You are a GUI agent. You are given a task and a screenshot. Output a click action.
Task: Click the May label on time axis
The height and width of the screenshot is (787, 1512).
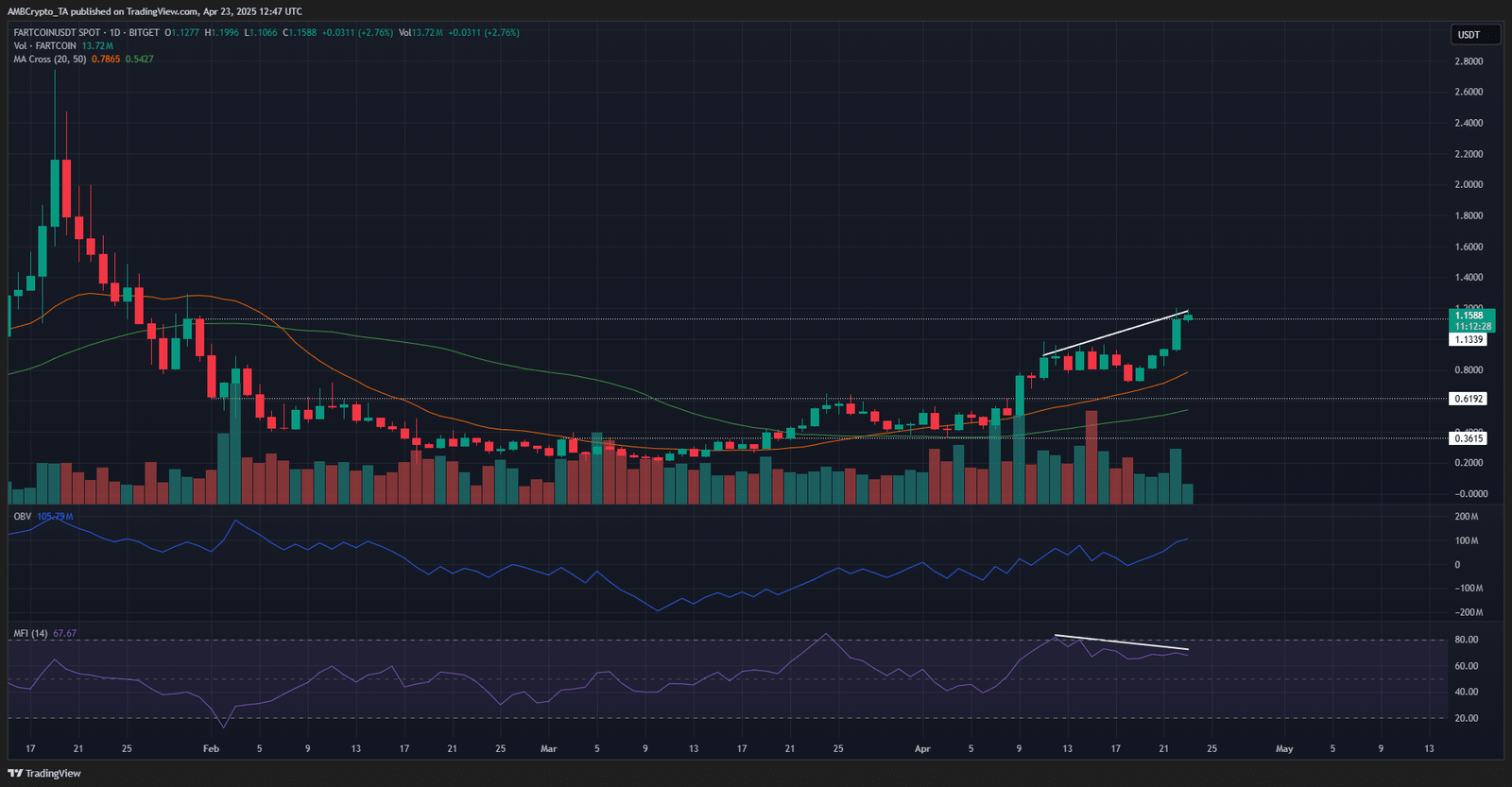point(1284,749)
